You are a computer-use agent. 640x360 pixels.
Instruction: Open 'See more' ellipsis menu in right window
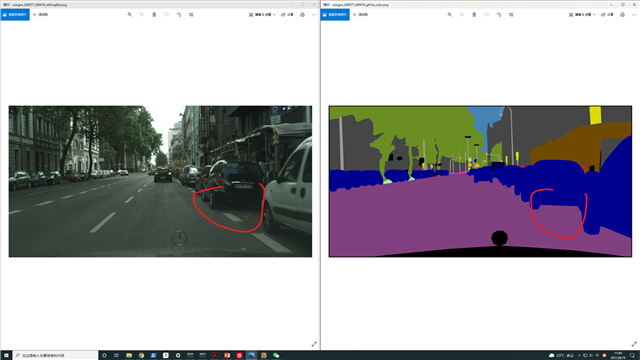634,15
